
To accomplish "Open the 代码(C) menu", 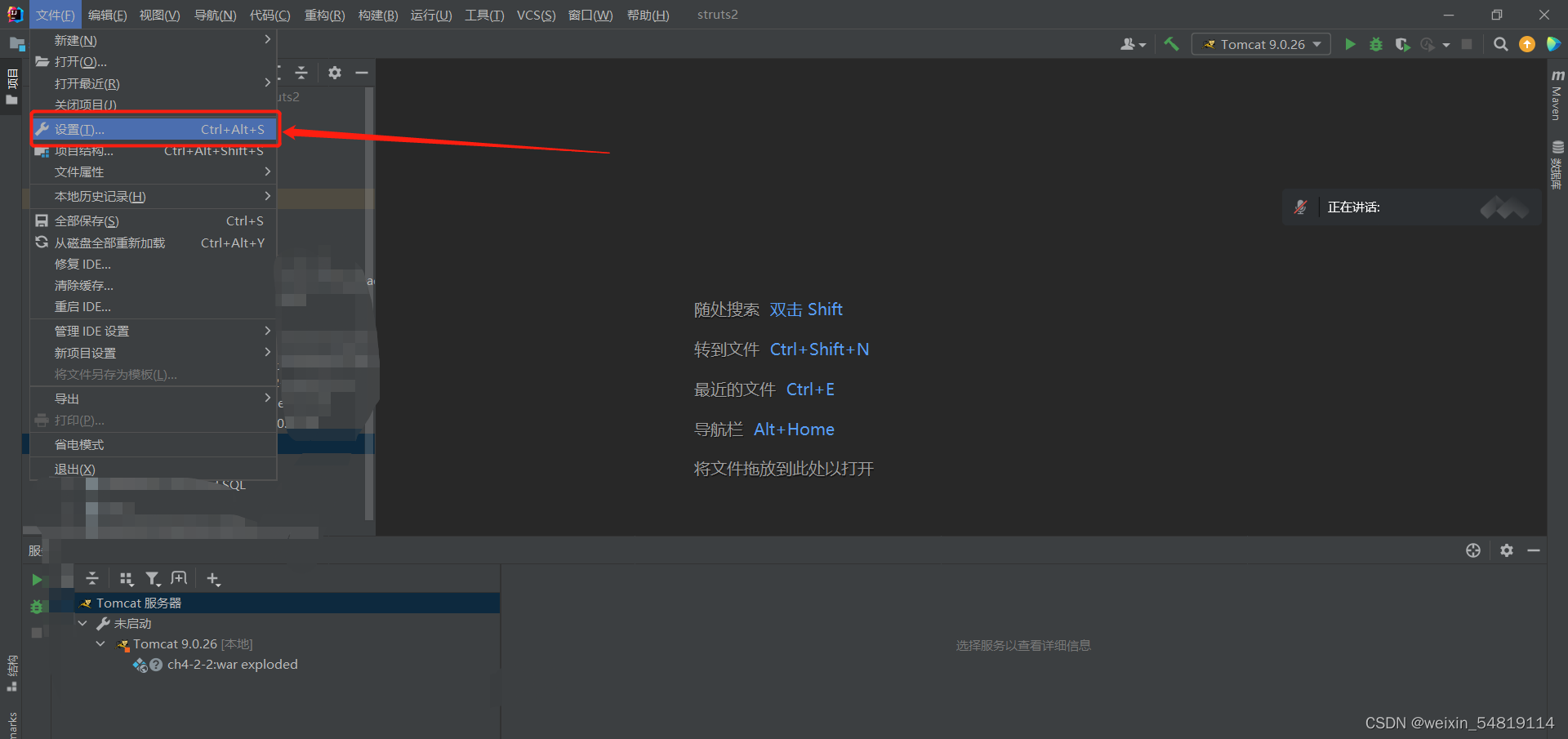I will 270,15.
